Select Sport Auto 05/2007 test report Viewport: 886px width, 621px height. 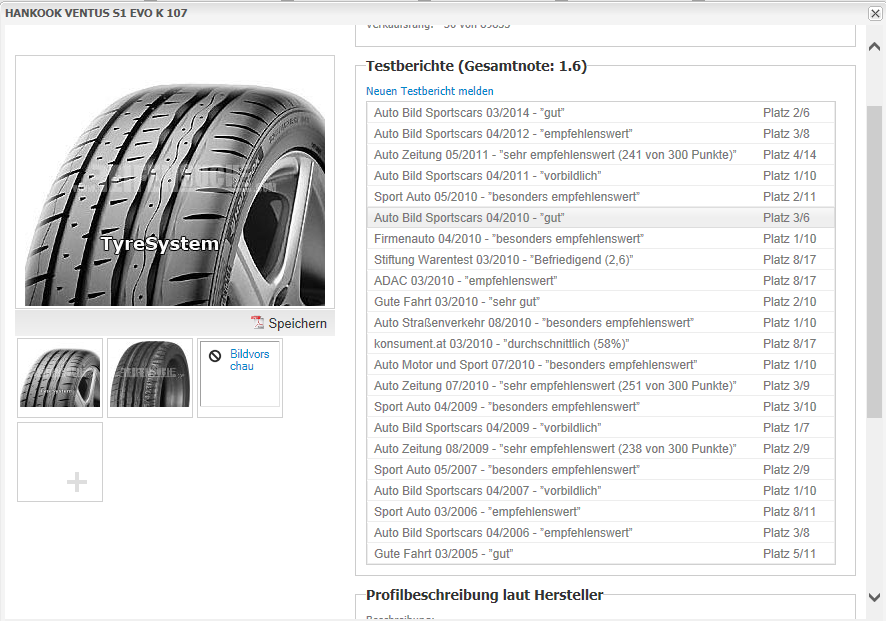[506, 470]
